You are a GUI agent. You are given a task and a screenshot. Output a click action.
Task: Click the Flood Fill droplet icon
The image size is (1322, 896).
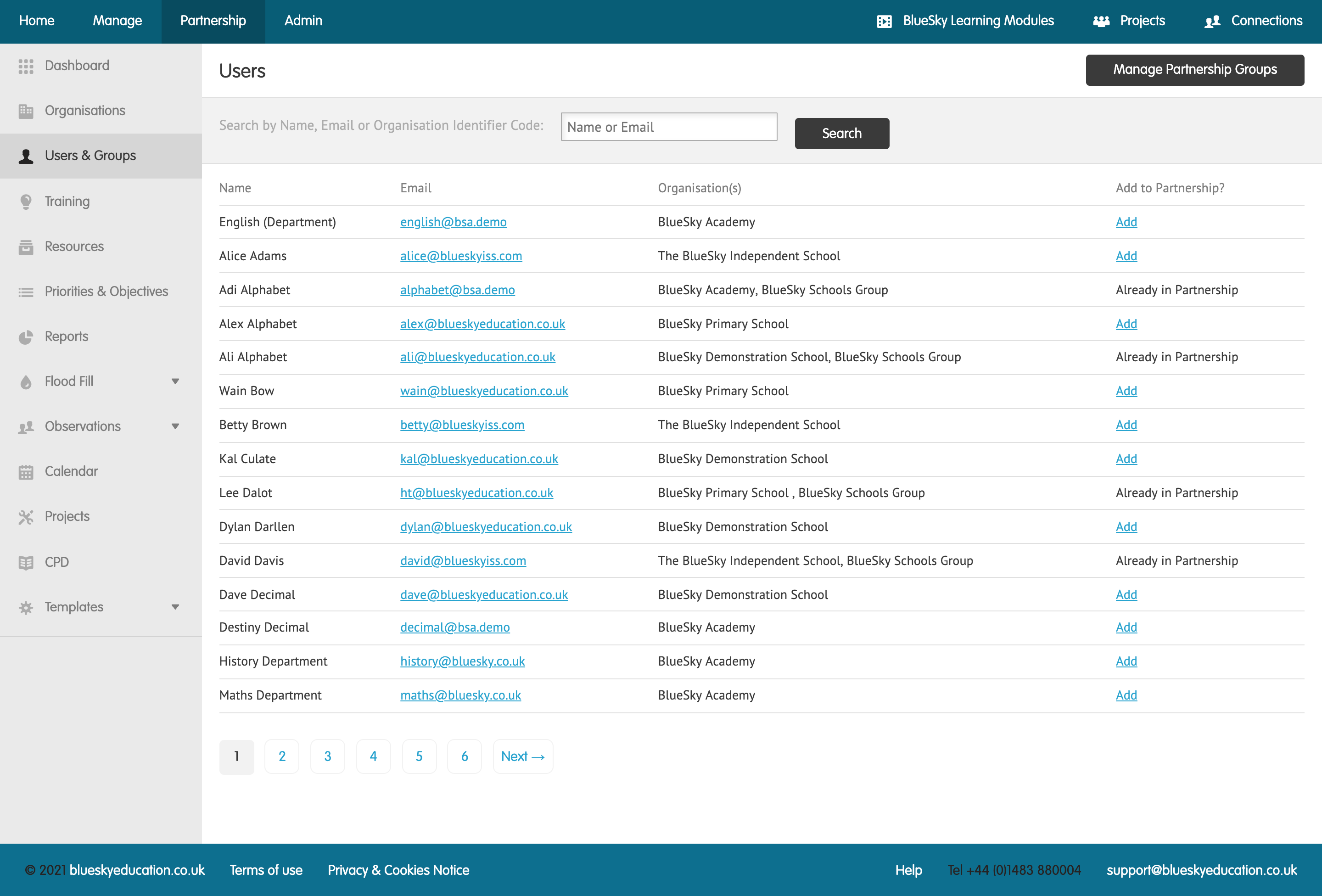26,382
